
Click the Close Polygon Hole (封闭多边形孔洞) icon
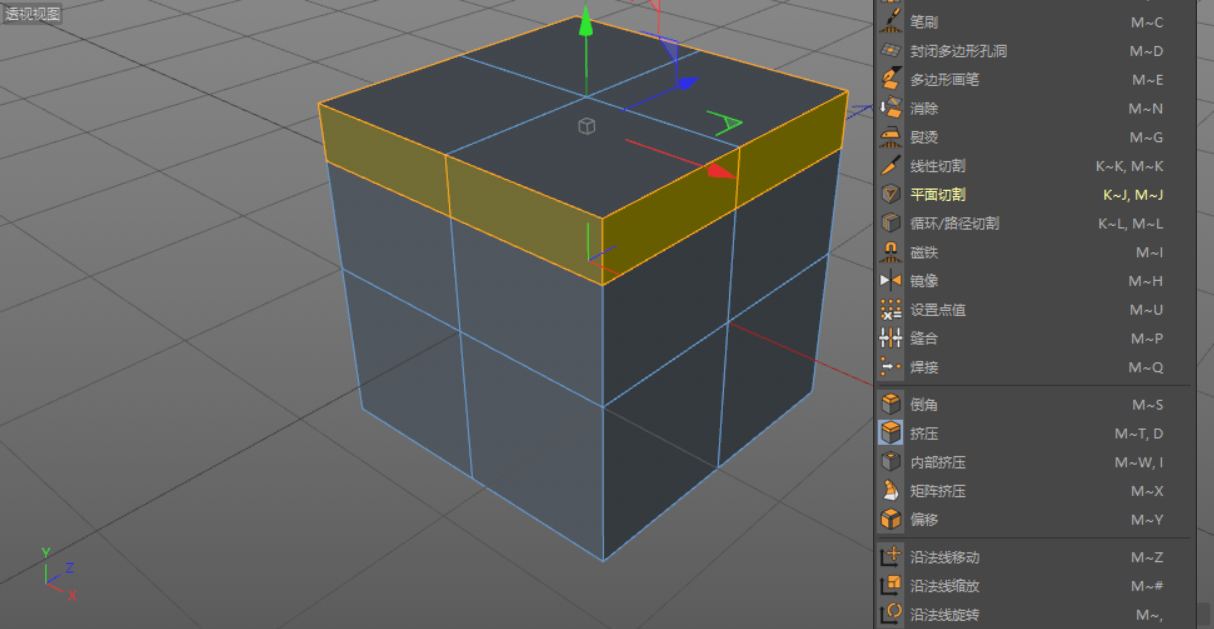(x=890, y=51)
